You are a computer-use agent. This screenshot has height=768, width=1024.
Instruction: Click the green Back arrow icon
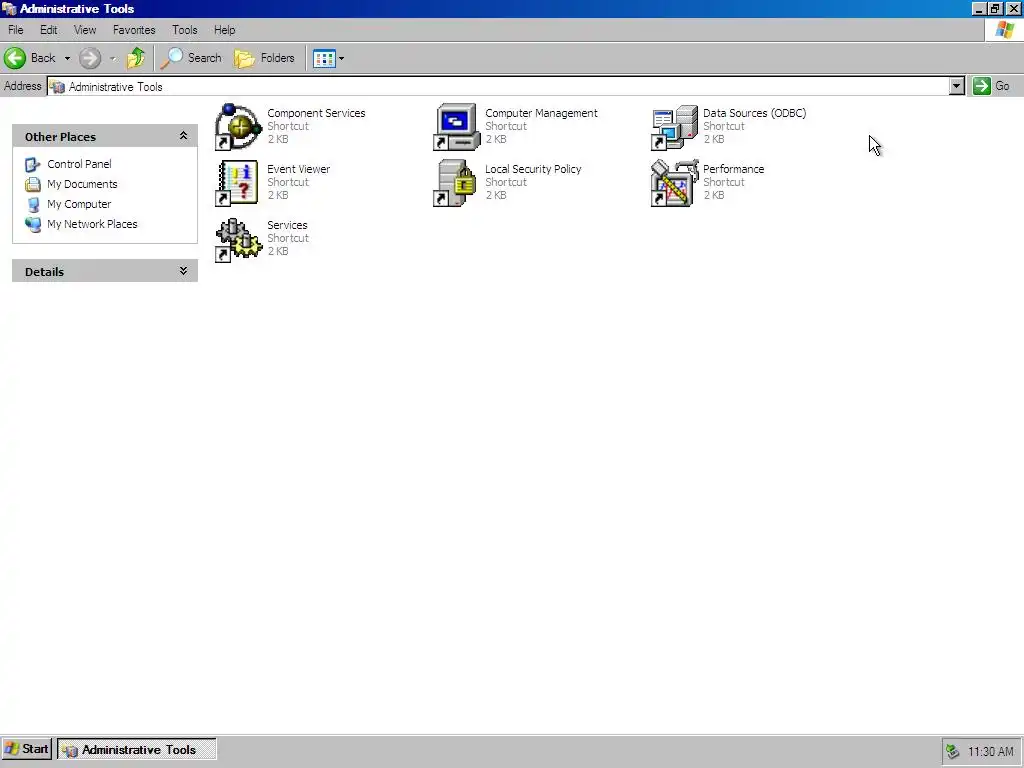tap(15, 58)
